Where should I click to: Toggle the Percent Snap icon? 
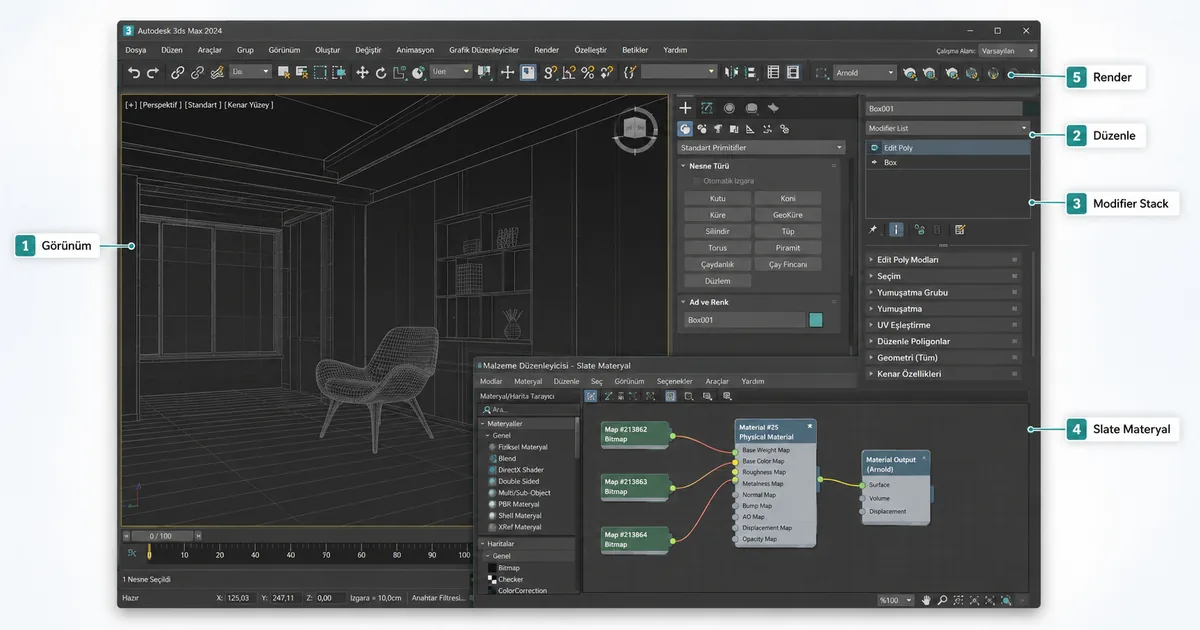(x=588, y=72)
